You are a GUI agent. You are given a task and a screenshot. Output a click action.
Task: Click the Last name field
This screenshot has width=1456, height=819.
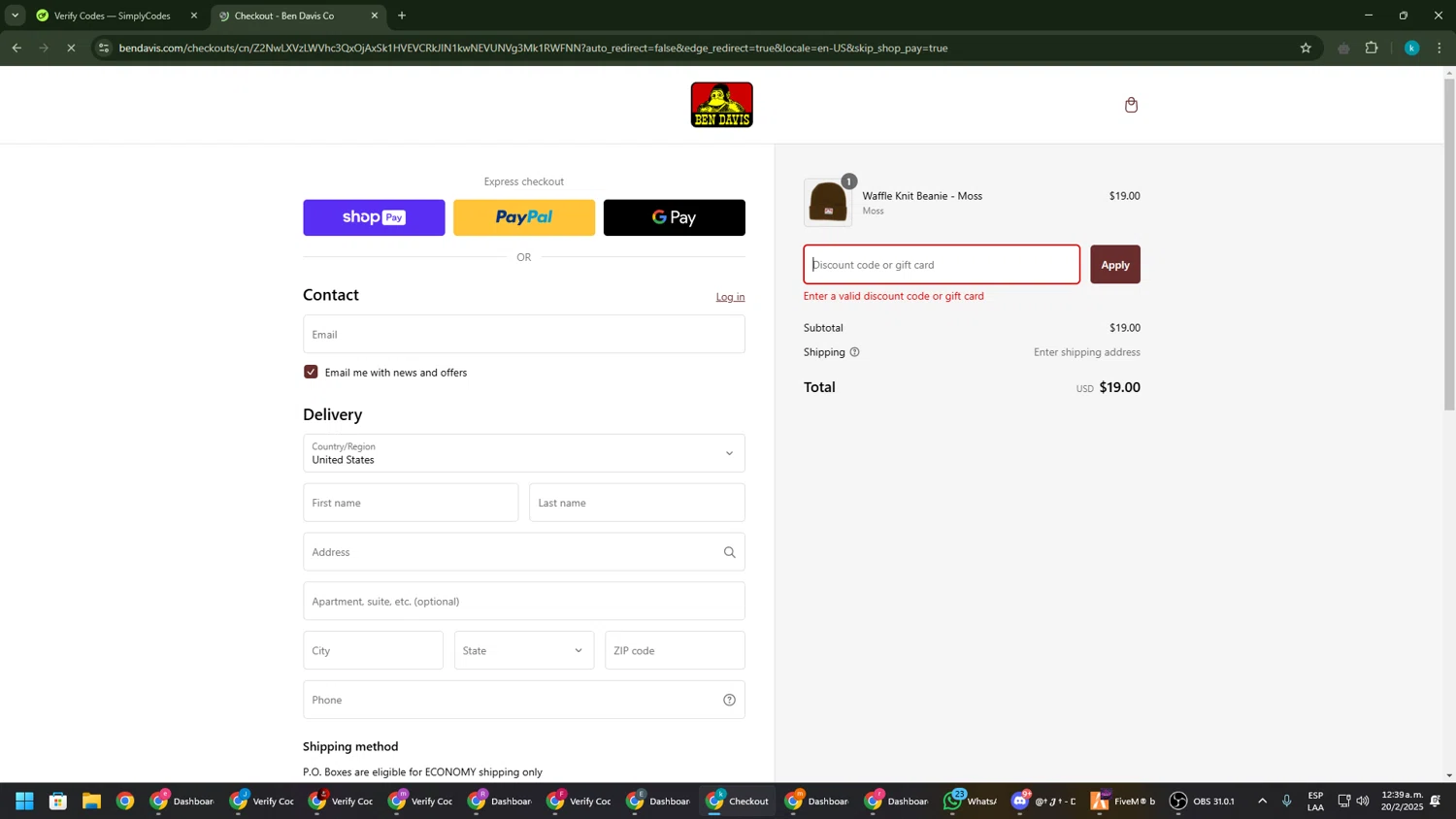coord(637,503)
